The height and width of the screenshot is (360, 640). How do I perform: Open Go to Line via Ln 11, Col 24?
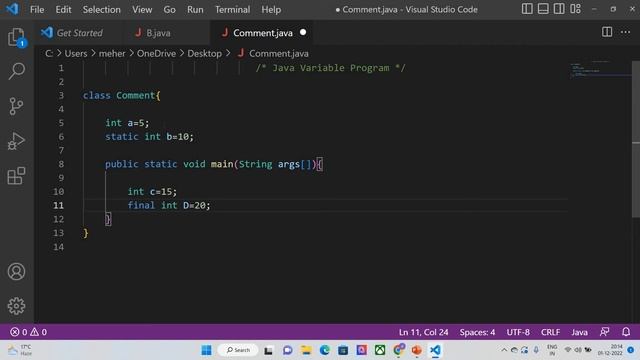(423, 332)
